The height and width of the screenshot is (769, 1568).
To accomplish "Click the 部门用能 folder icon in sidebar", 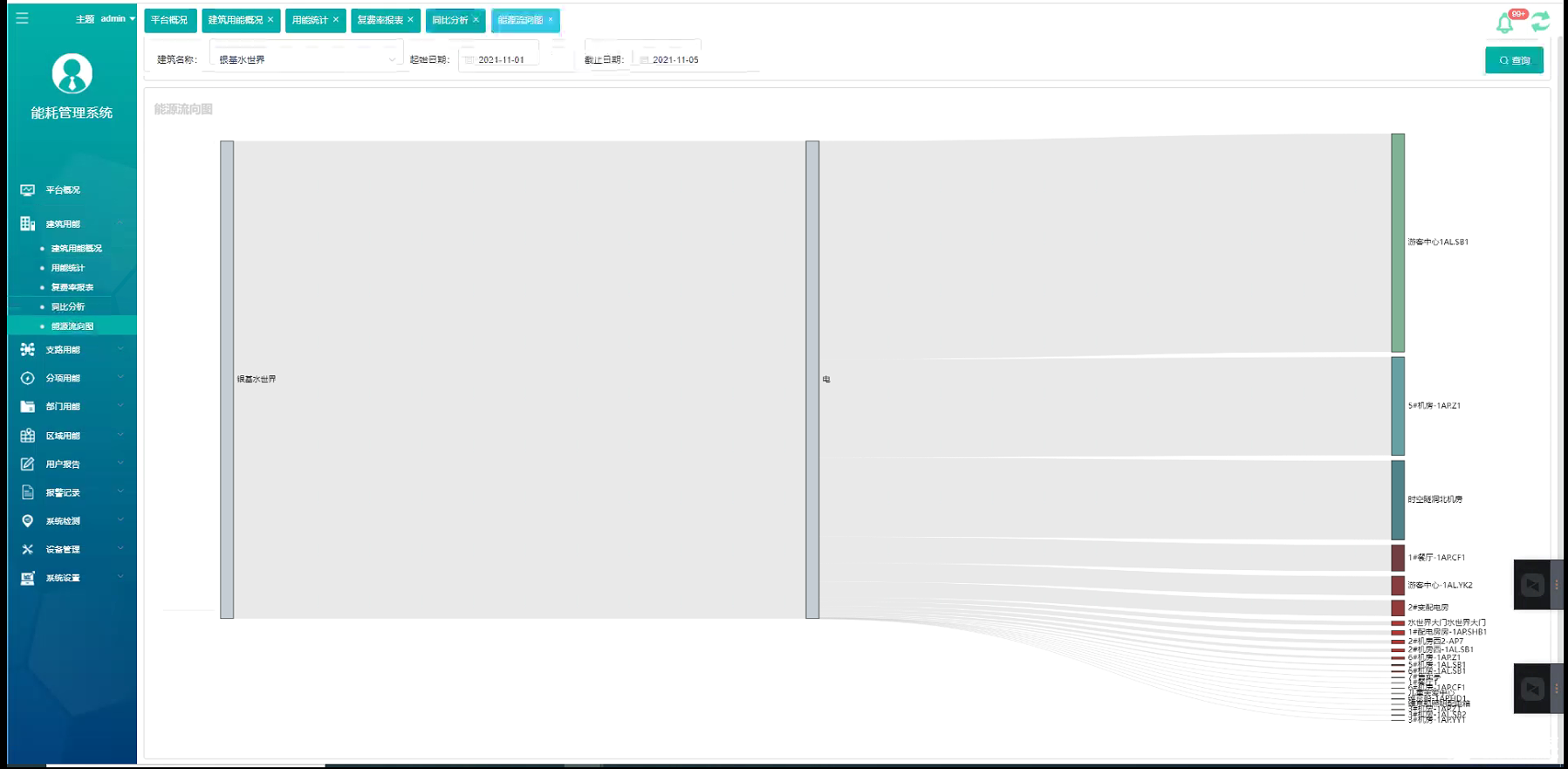I will click(x=28, y=407).
